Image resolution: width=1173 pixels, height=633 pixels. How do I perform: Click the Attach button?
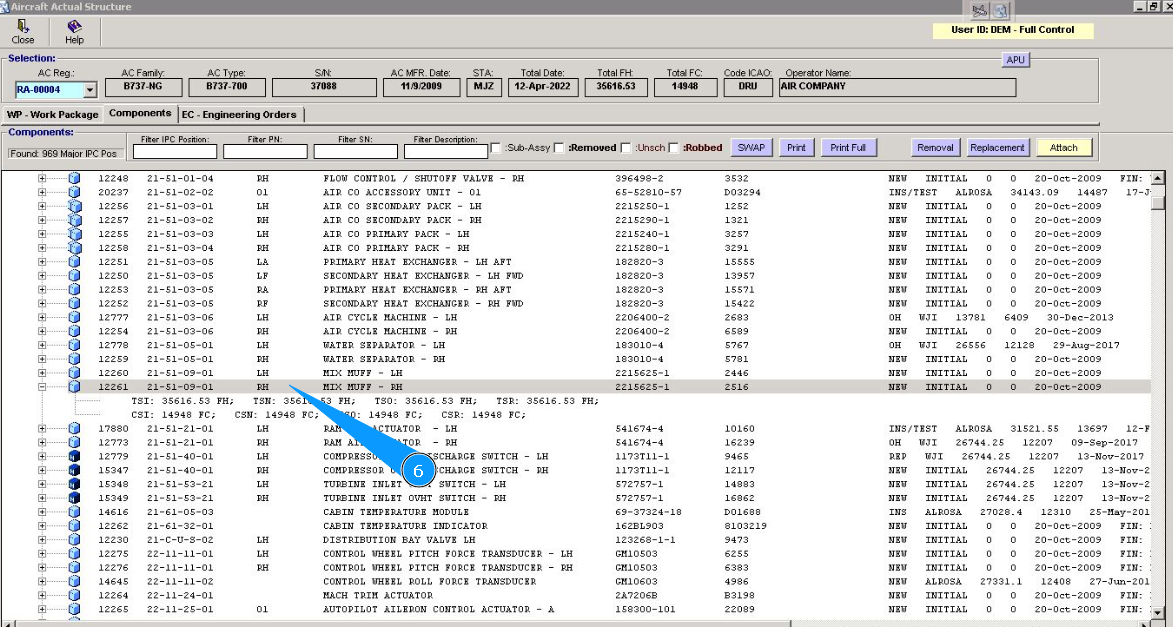1063,147
